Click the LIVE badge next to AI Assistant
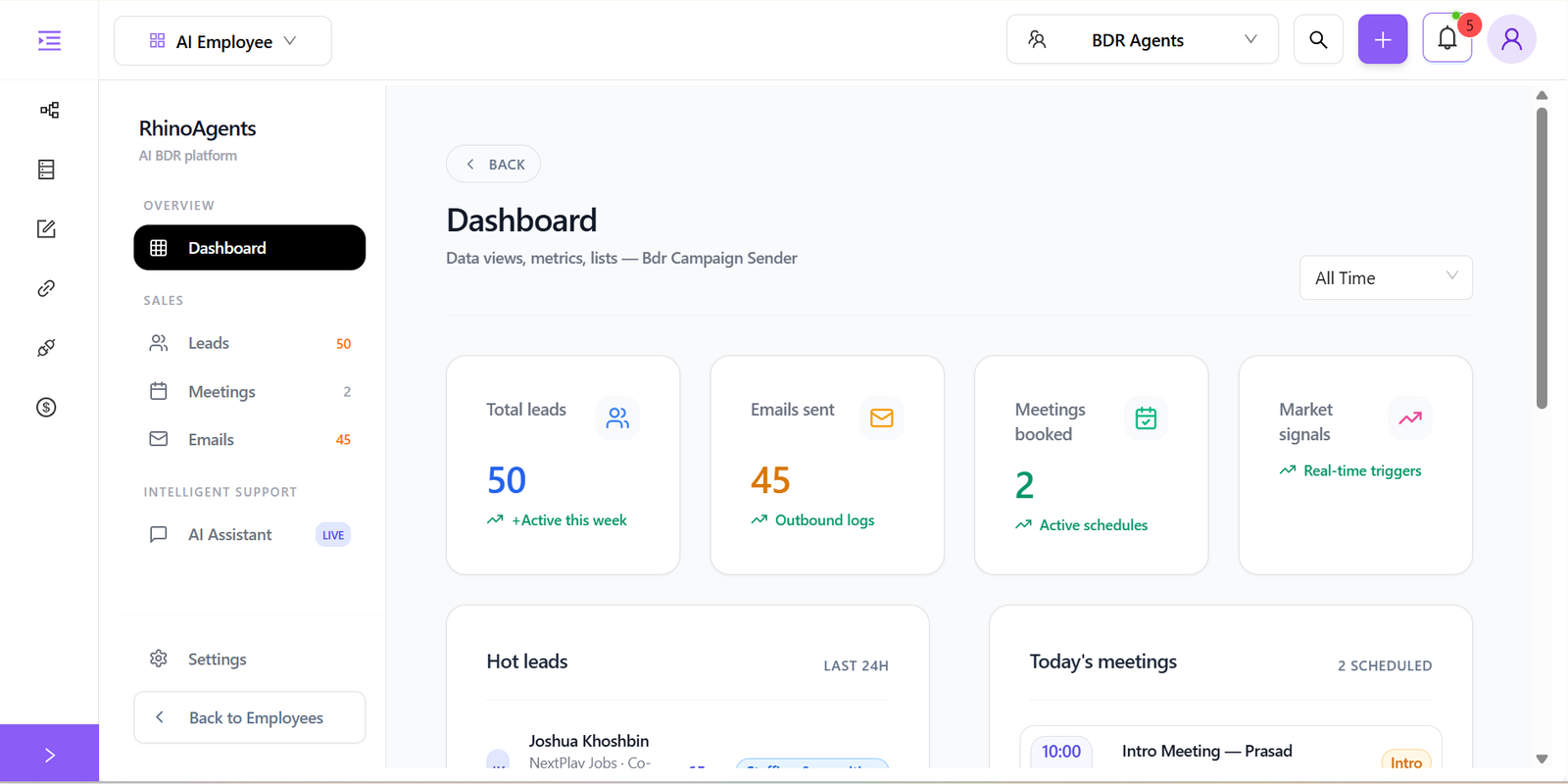 (x=333, y=535)
